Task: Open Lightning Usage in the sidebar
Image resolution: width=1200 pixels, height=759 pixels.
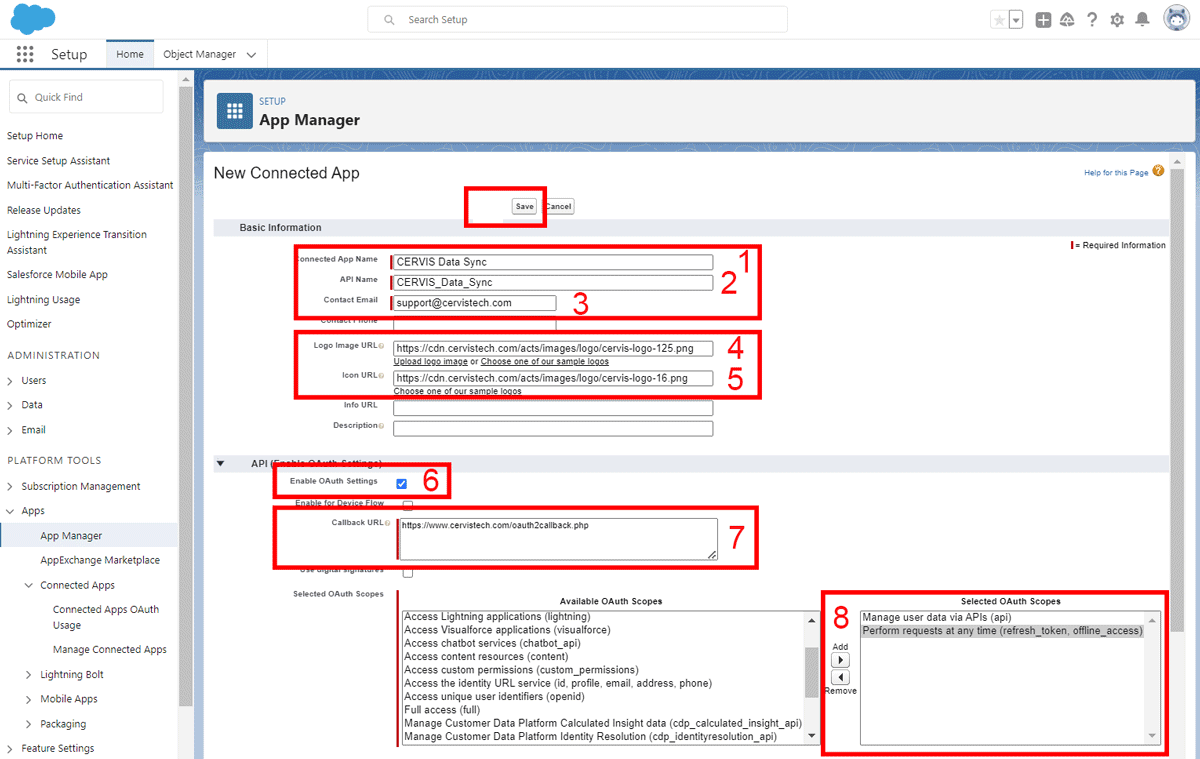Action: (43, 300)
